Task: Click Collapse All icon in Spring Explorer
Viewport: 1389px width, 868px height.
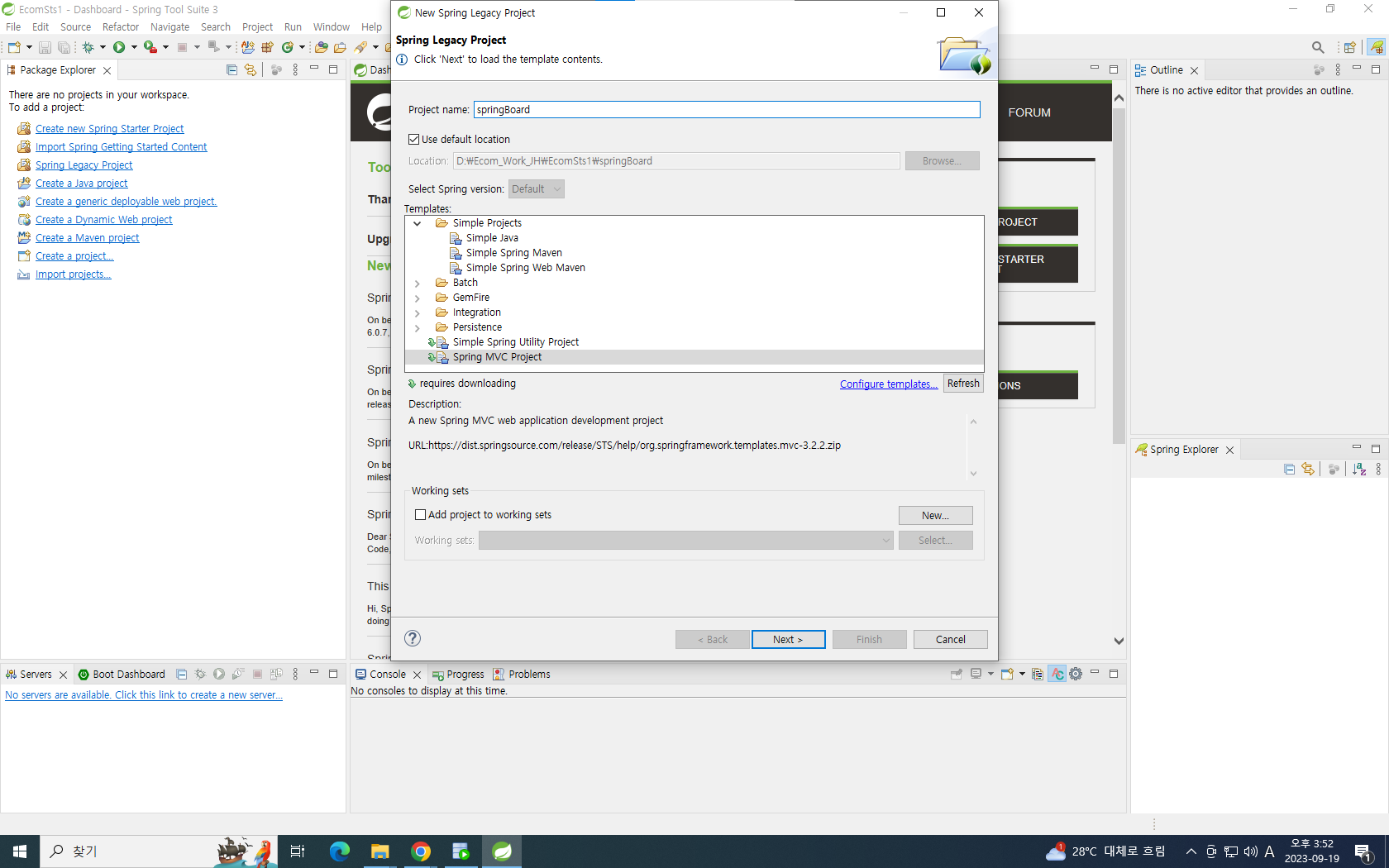Action: [1289, 469]
